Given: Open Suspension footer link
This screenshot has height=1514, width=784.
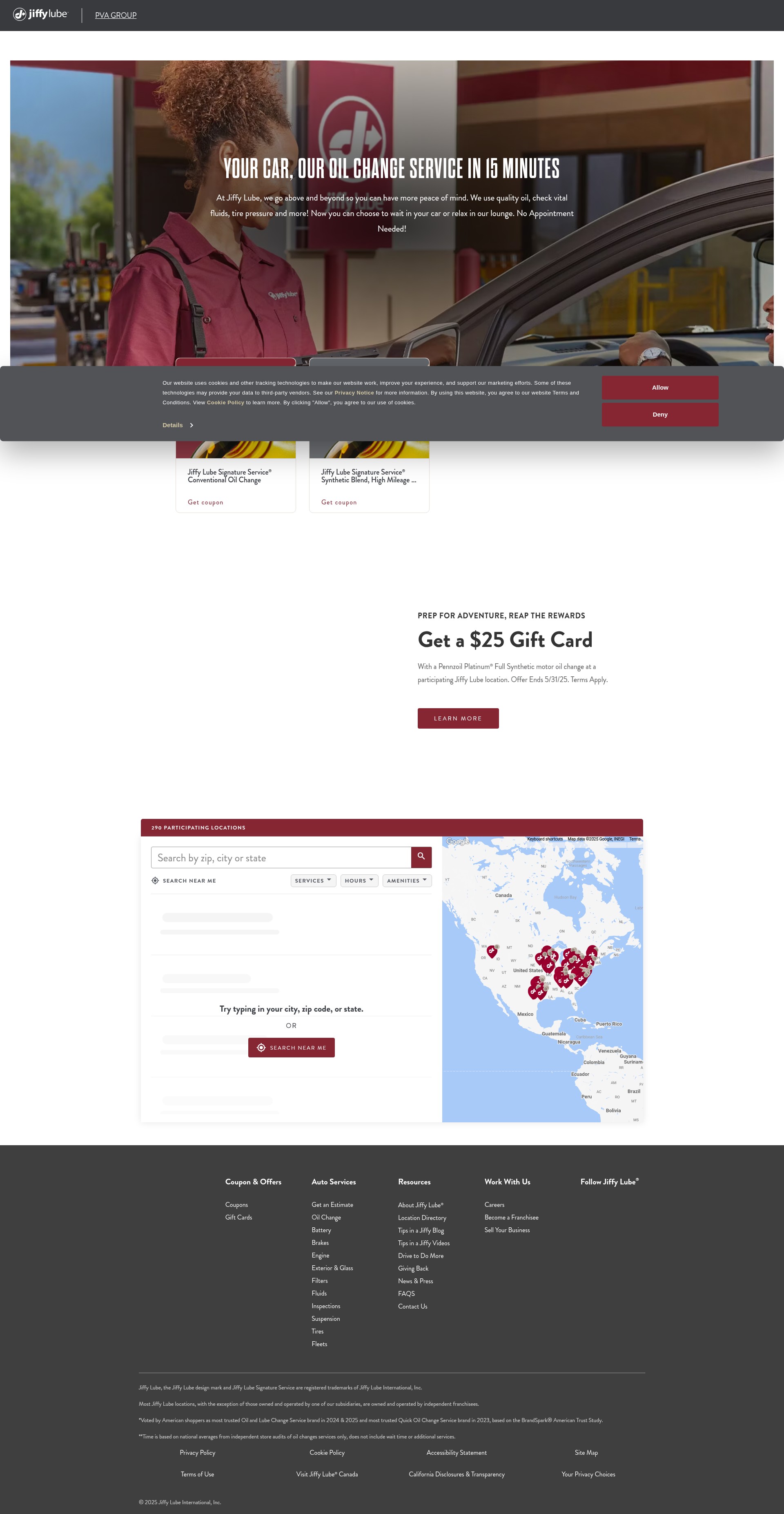Looking at the screenshot, I should [x=325, y=1318].
